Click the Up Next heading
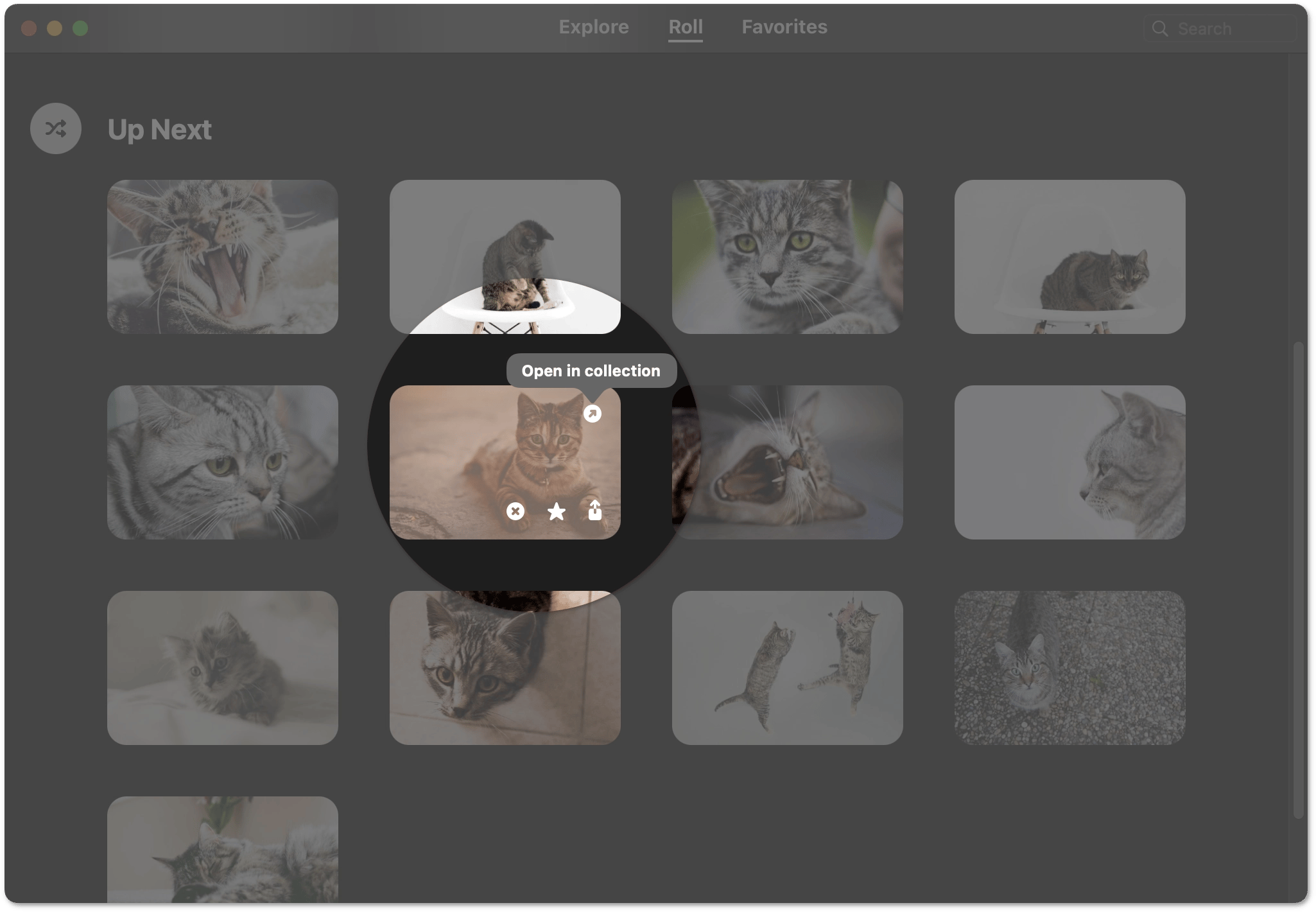The height and width of the screenshot is (912, 1316). coord(159,130)
